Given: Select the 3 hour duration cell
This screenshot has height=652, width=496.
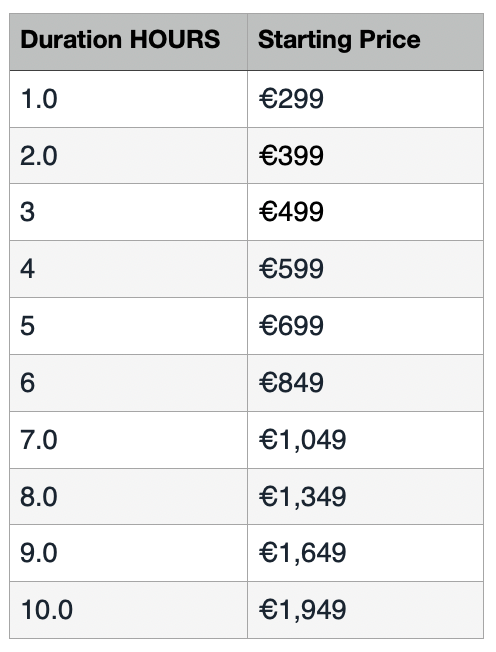Looking at the screenshot, I should [x=128, y=212].
